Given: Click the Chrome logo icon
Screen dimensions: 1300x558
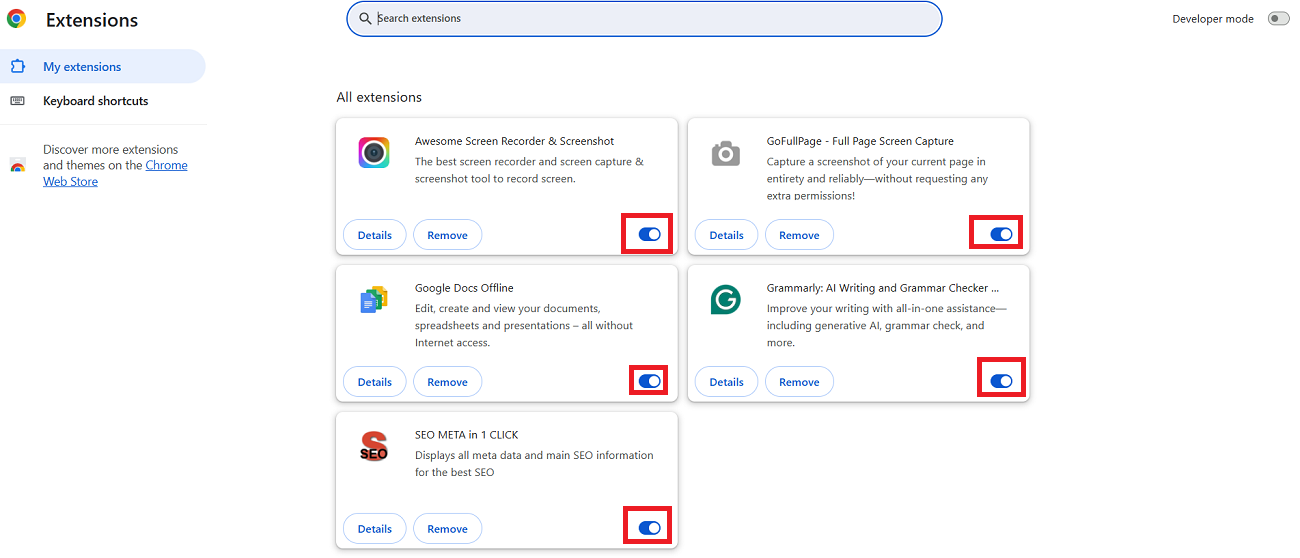Looking at the screenshot, I should pyautogui.click(x=17, y=19).
